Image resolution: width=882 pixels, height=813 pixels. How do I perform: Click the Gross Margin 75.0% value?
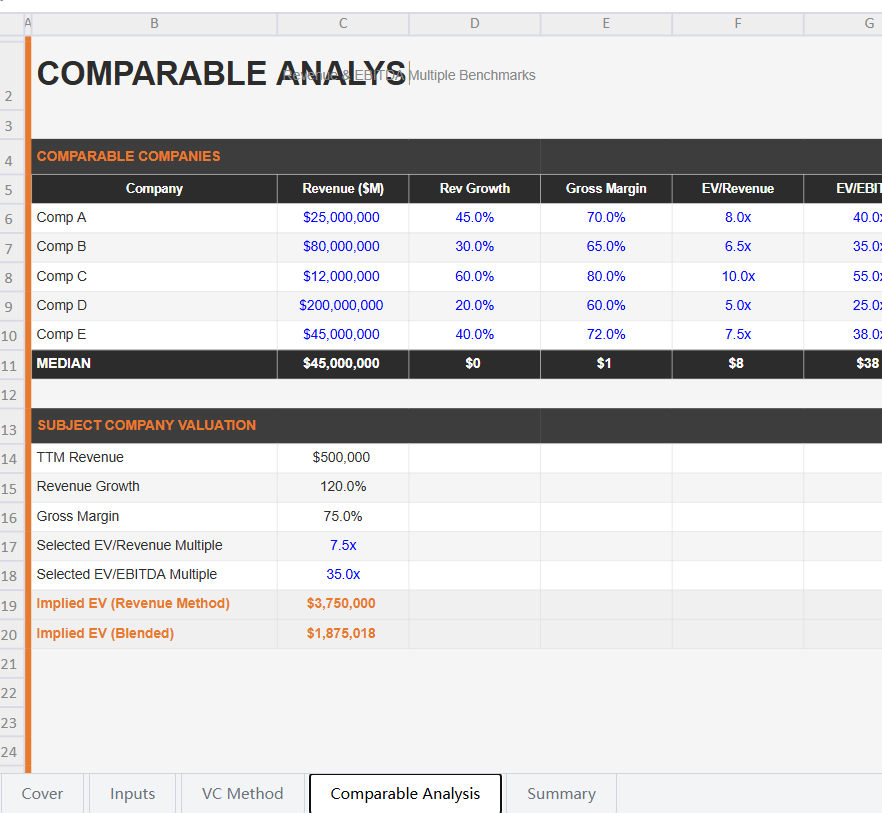(x=343, y=517)
